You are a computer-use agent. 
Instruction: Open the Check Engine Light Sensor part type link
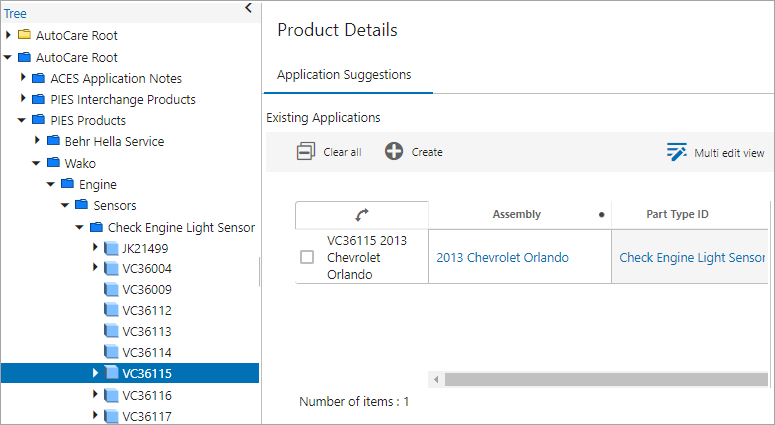point(692,257)
